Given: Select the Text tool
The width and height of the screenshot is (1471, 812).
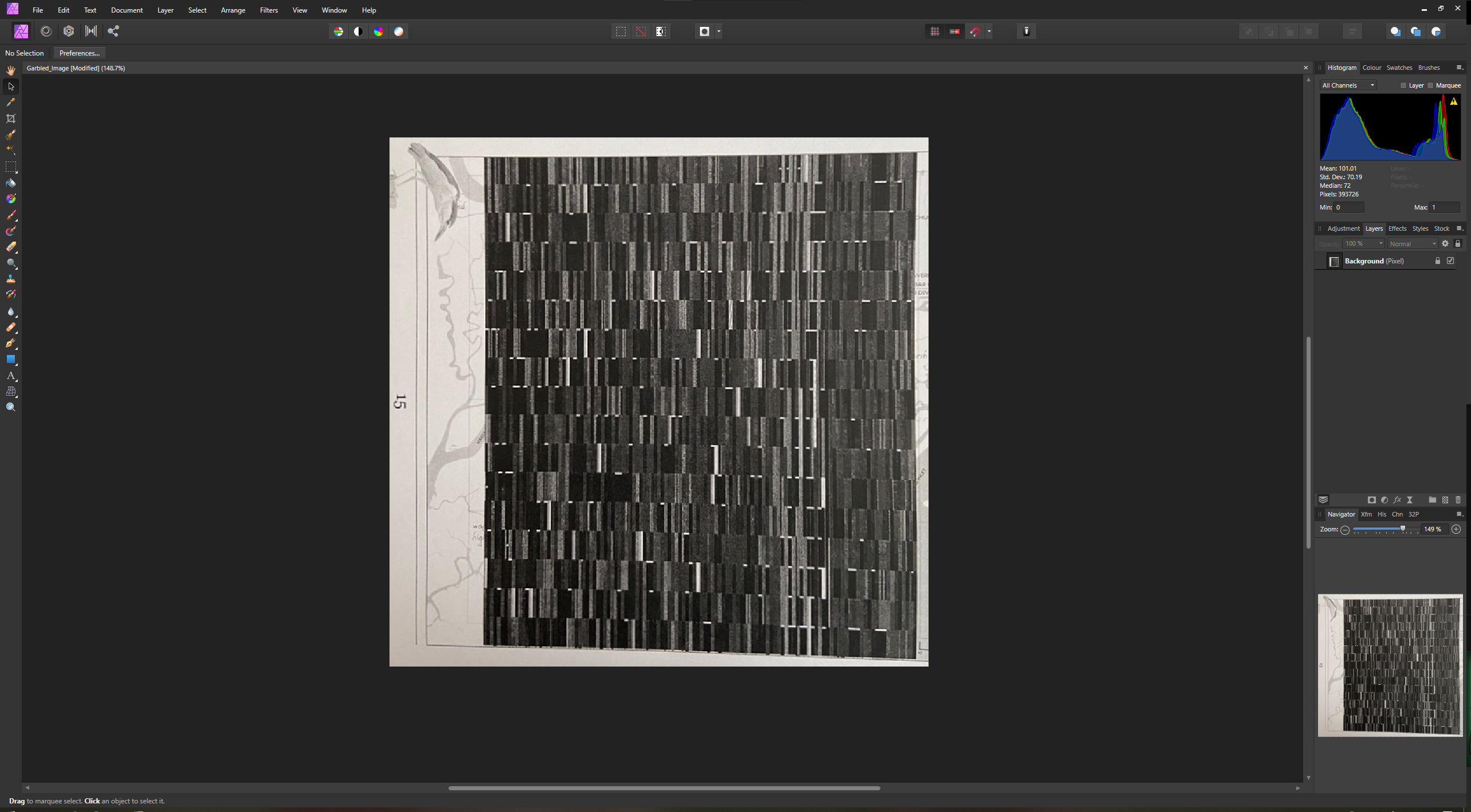Looking at the screenshot, I should 12,375.
